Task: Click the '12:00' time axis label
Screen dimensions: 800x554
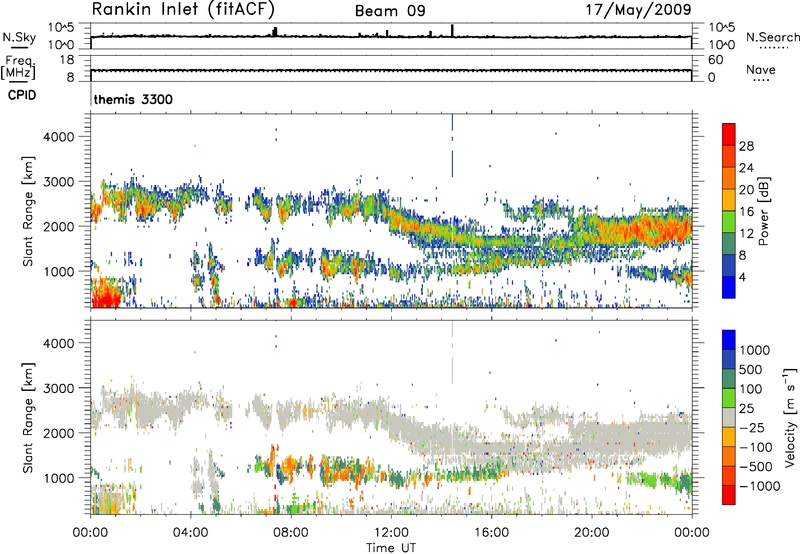Action: click(391, 533)
